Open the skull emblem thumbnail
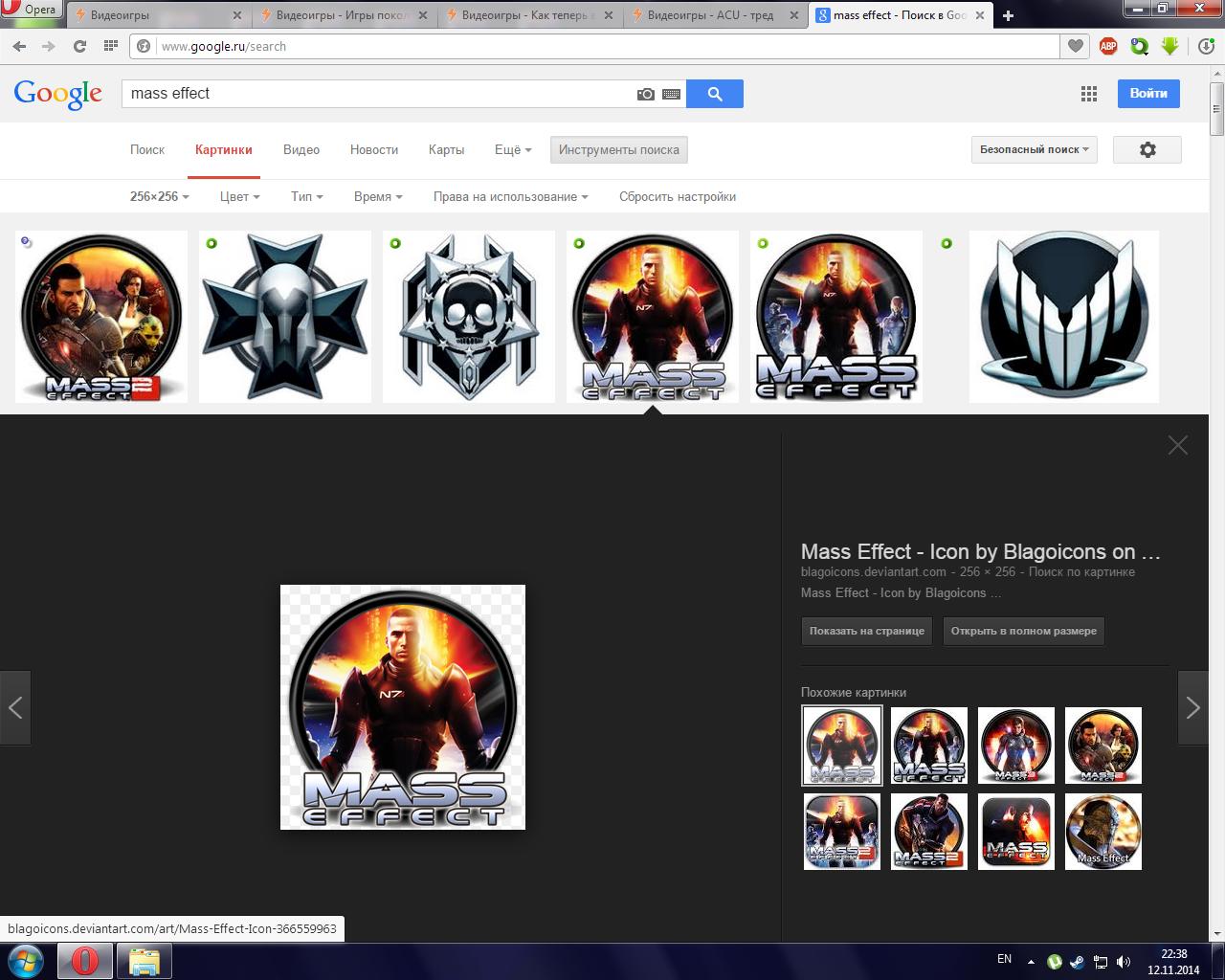Viewport: 1225px width, 980px height. coord(469,317)
